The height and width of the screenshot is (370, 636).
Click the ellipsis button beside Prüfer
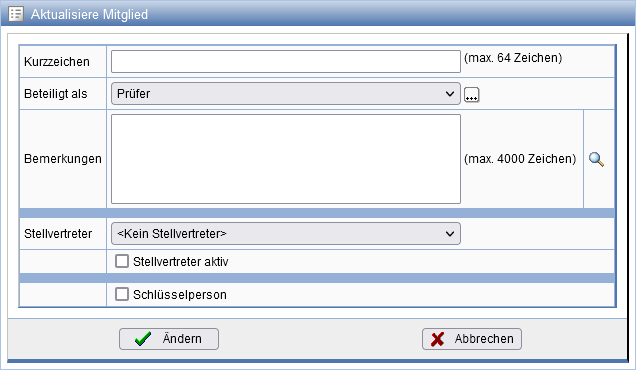471,95
